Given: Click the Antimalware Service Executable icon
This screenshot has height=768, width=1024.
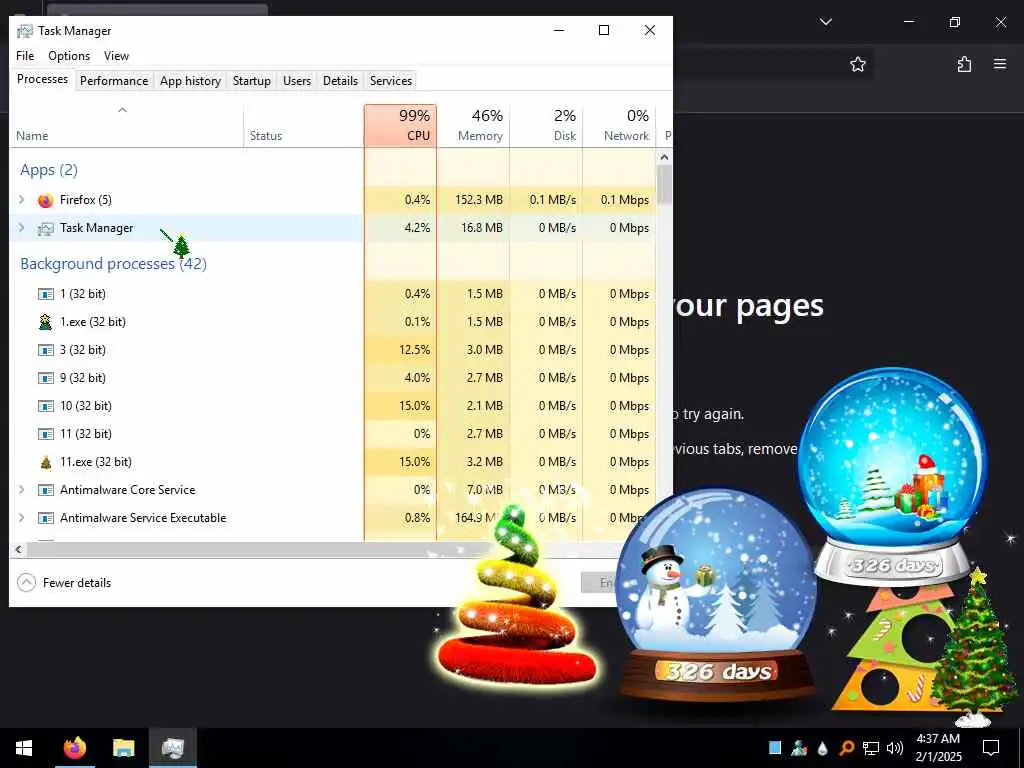Looking at the screenshot, I should click(x=46, y=518).
